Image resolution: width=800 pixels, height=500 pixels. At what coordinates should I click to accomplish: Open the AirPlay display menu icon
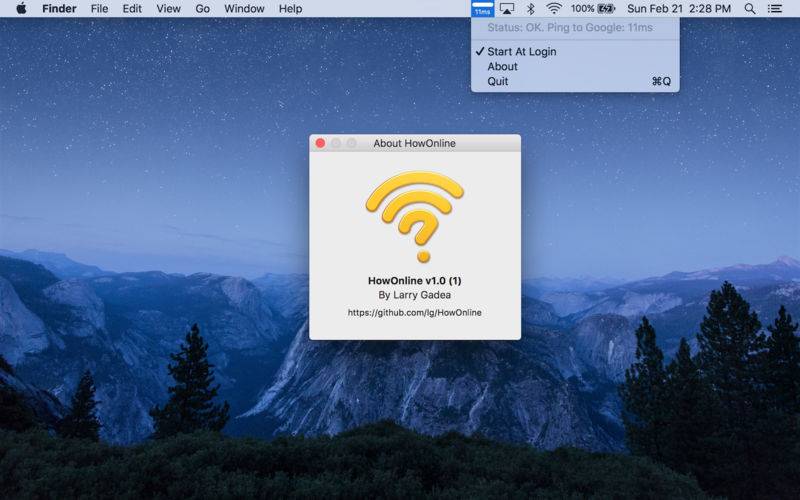pos(507,9)
